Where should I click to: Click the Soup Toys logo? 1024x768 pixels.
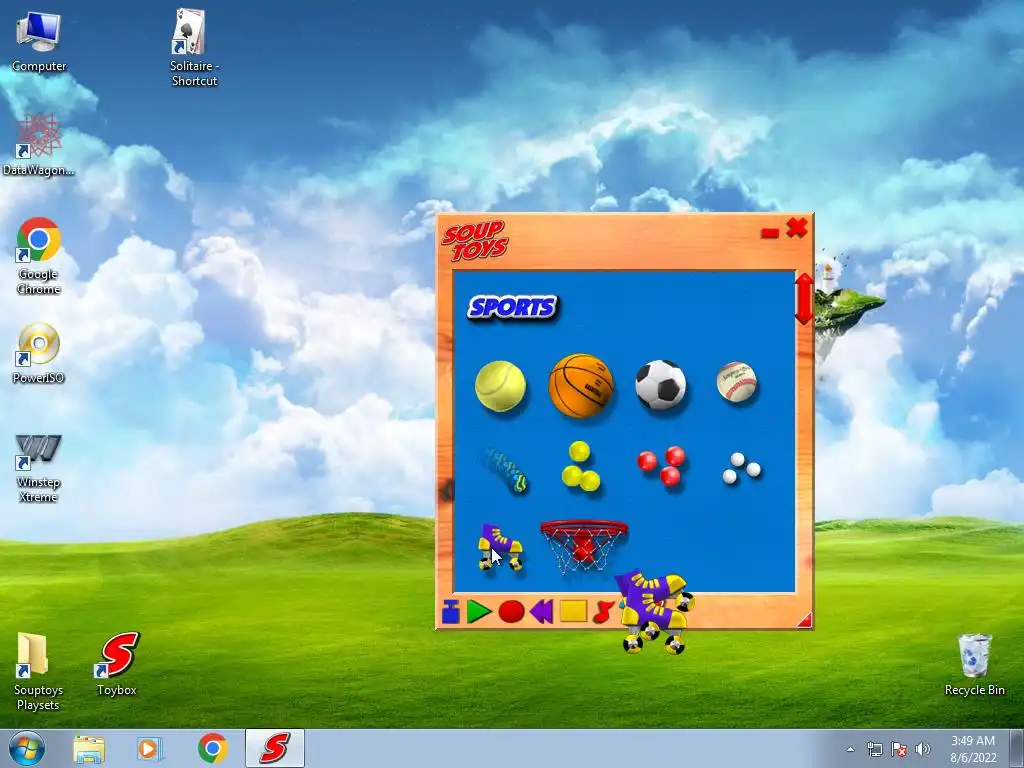point(475,240)
